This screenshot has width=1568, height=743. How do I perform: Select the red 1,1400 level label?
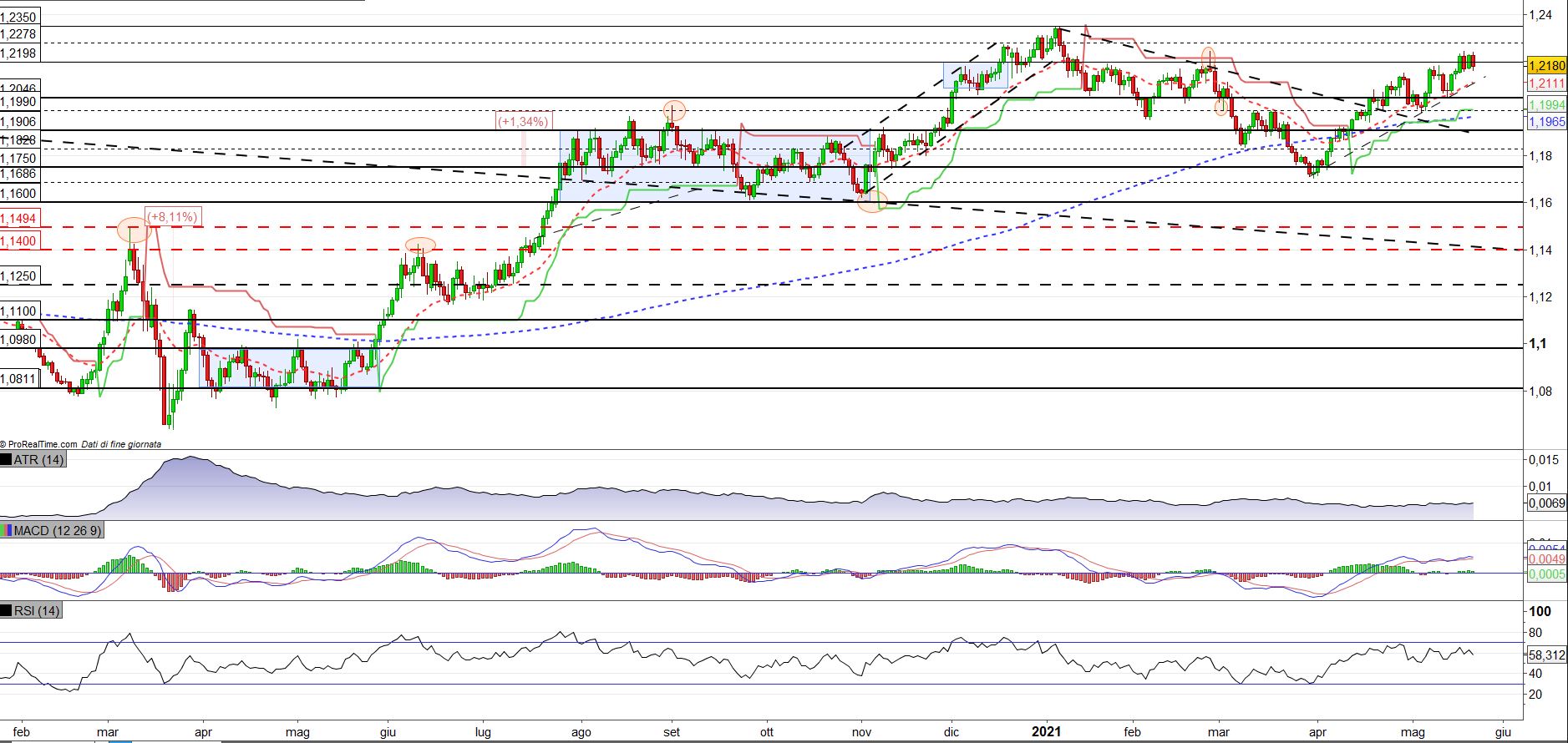18,241
